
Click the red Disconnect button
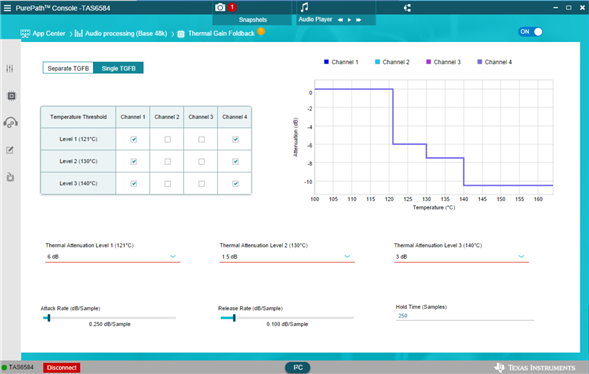tap(62, 368)
